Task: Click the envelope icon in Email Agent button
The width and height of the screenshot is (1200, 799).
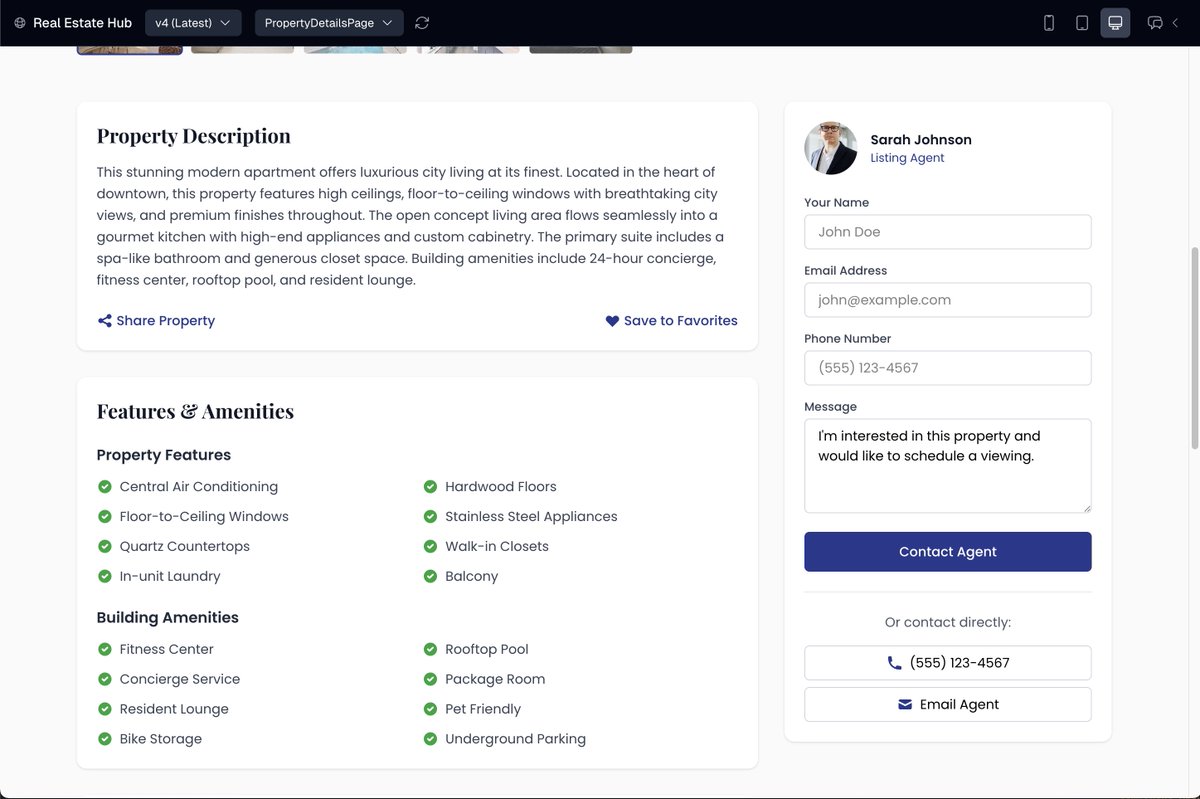Action: [905, 704]
